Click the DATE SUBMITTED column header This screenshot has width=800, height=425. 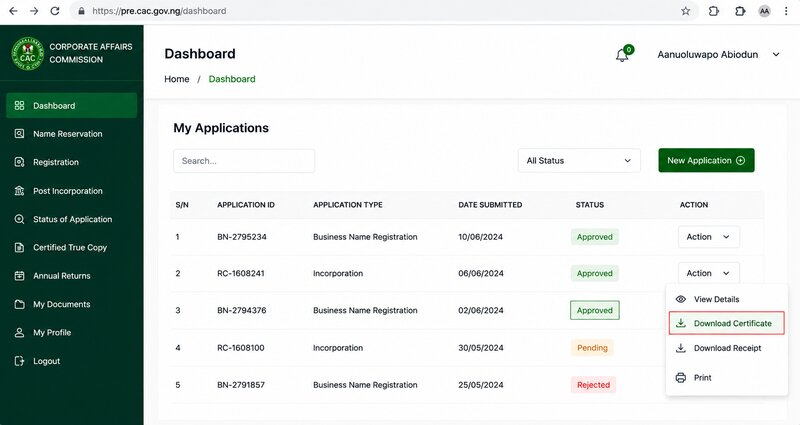tap(490, 205)
